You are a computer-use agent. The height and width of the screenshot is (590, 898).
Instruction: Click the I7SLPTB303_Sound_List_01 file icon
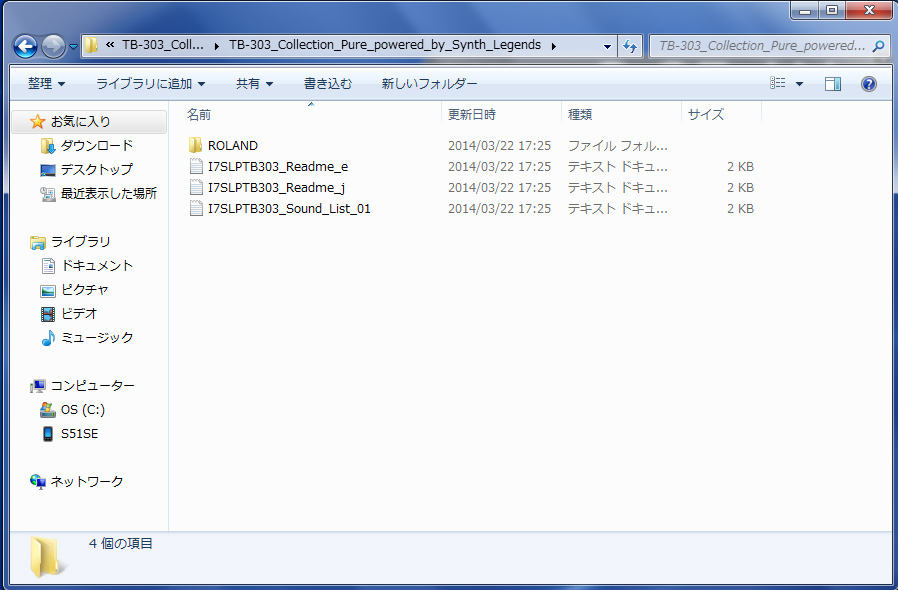tap(196, 209)
